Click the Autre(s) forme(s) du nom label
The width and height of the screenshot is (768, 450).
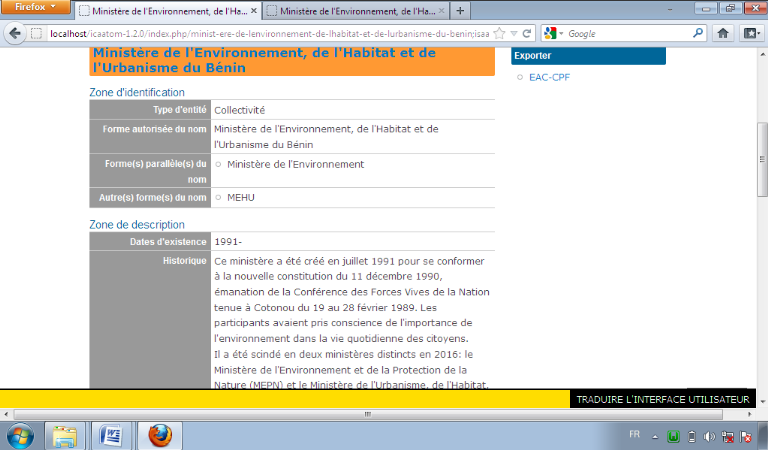pyautogui.click(x=152, y=198)
